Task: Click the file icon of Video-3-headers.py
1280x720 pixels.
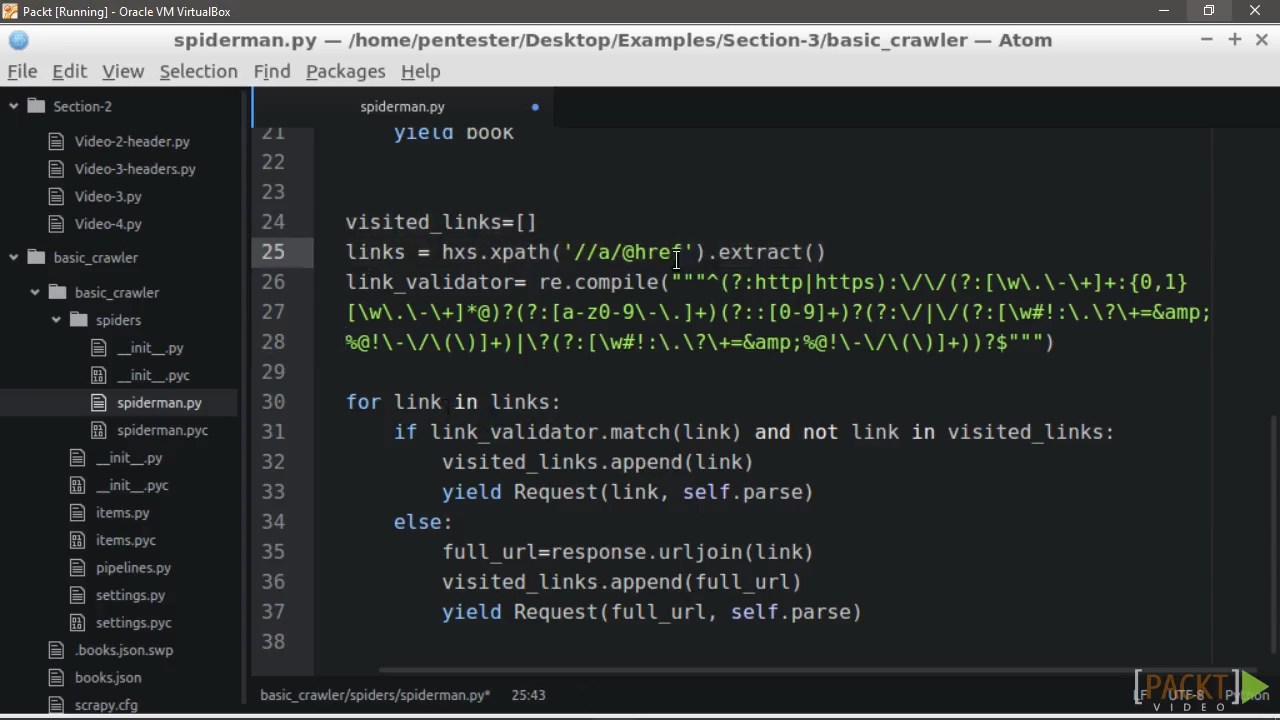Action: point(57,169)
